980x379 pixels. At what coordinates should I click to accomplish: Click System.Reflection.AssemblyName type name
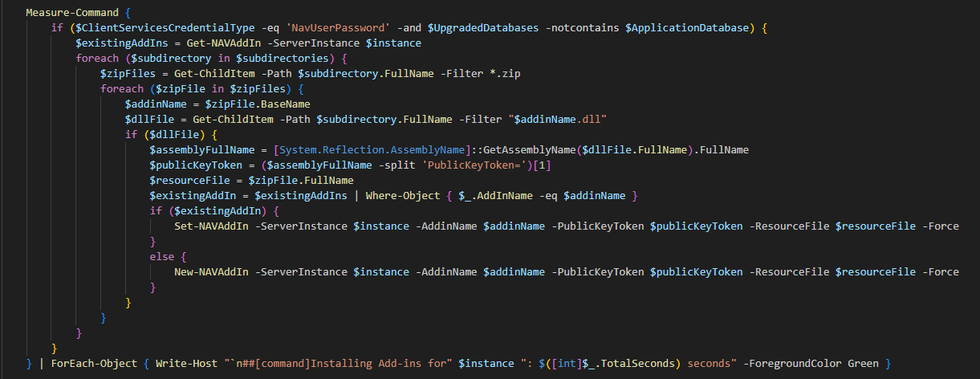(x=372, y=150)
